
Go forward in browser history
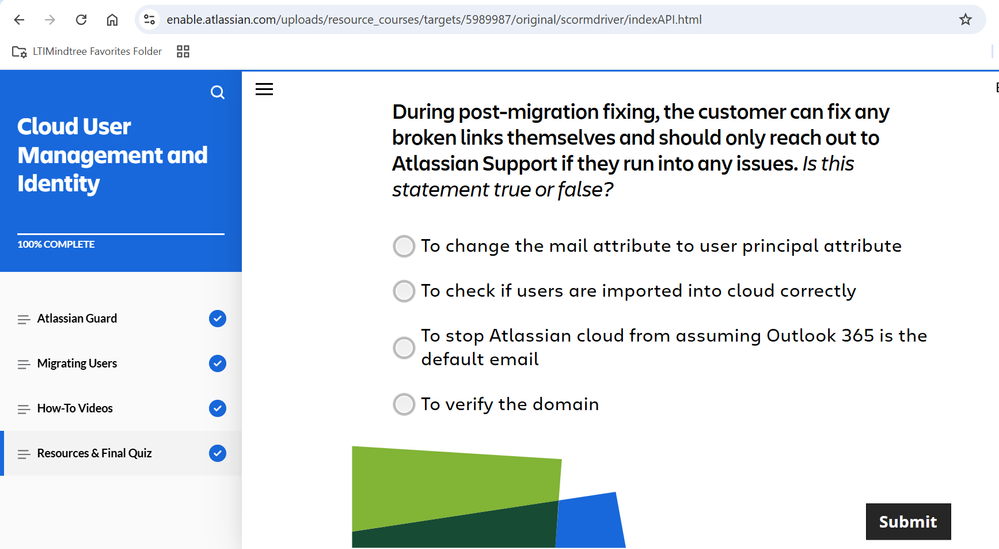(50, 20)
